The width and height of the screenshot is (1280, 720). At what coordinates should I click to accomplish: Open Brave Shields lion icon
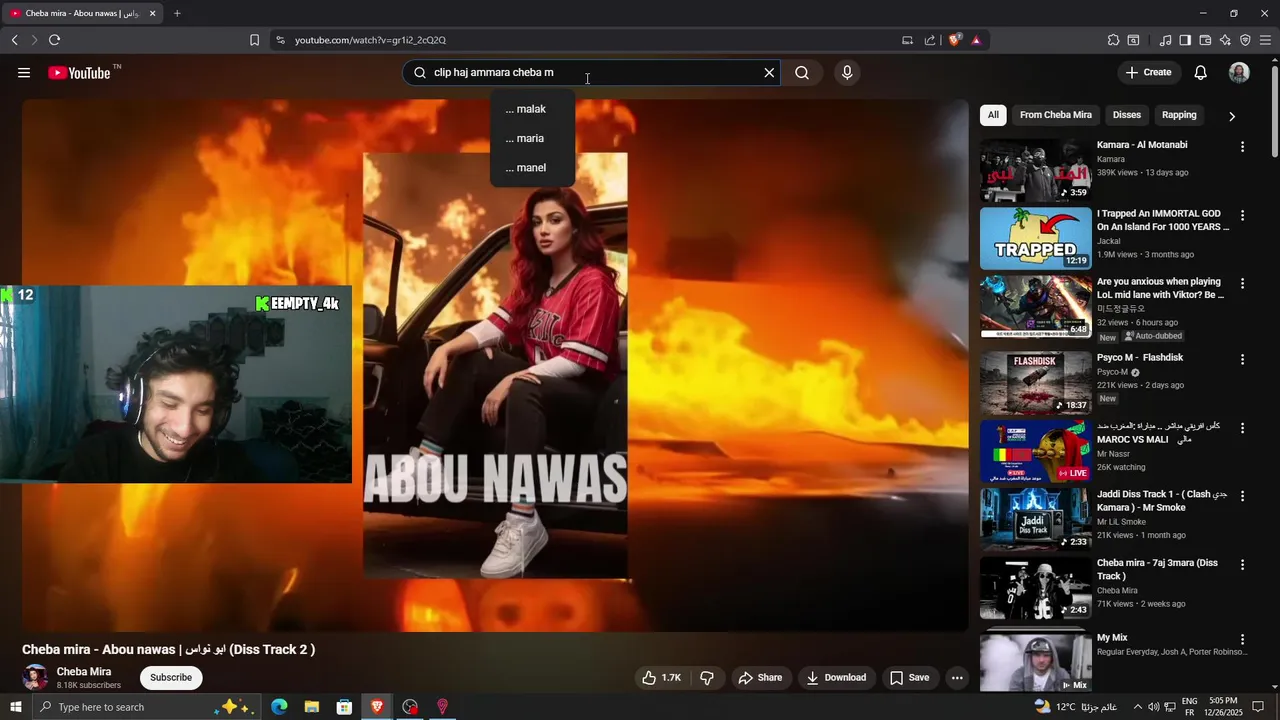pyautogui.click(x=954, y=40)
